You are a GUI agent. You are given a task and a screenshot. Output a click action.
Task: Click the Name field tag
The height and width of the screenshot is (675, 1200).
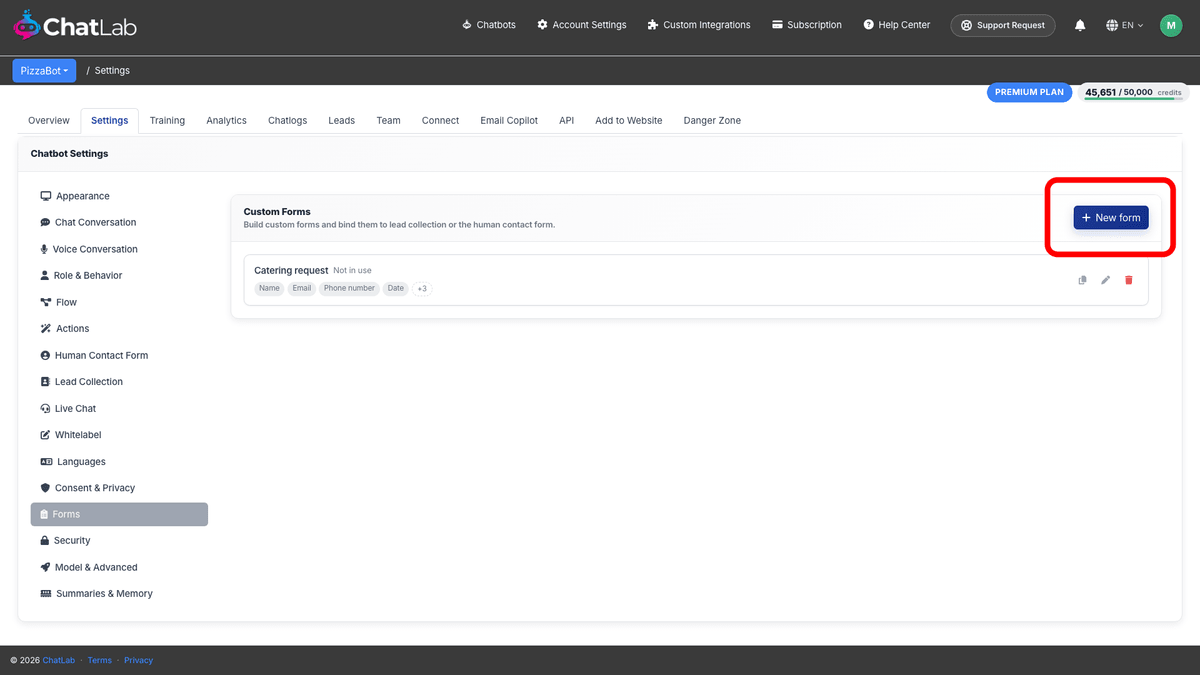click(269, 288)
